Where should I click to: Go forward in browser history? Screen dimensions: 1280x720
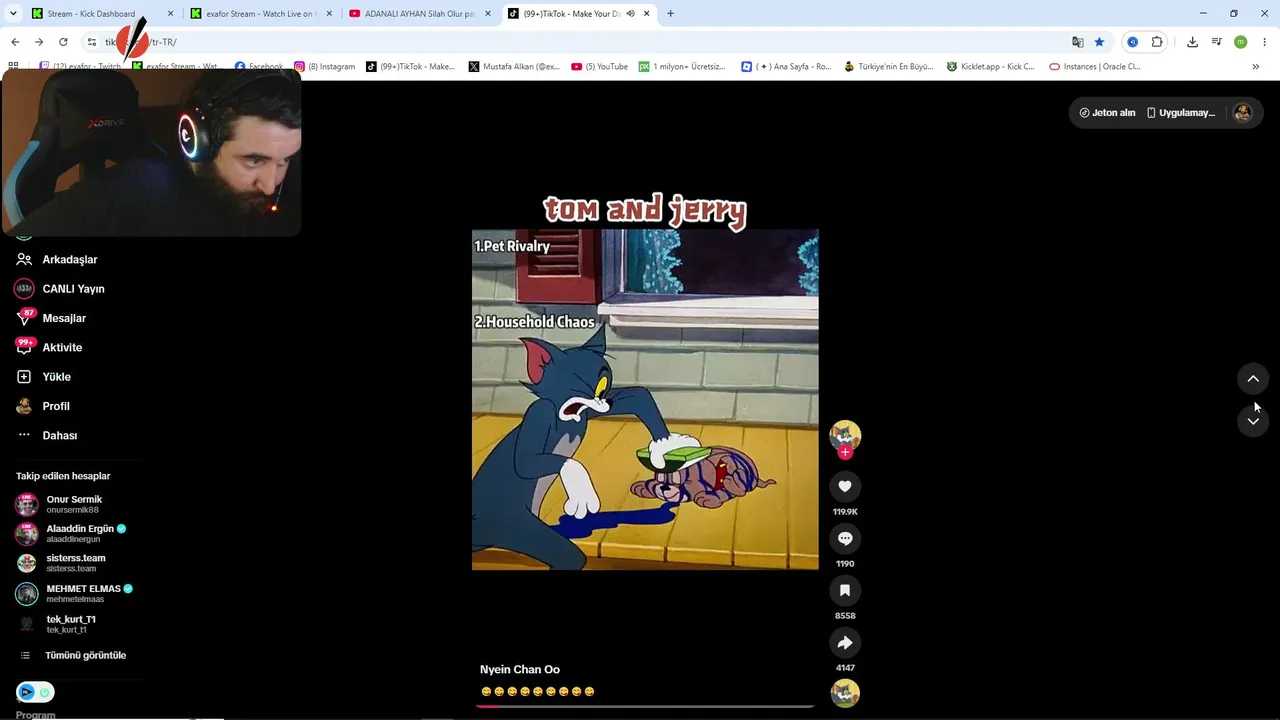tap(39, 42)
